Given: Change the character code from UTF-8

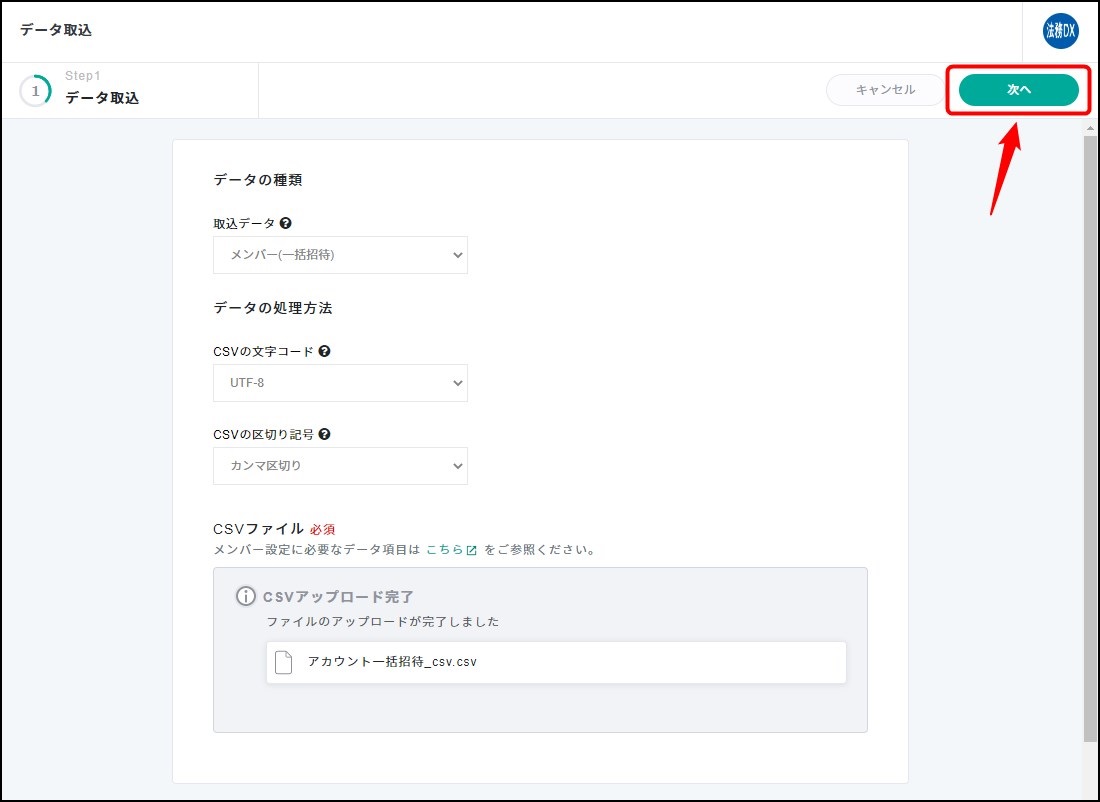Looking at the screenshot, I should click(x=340, y=383).
